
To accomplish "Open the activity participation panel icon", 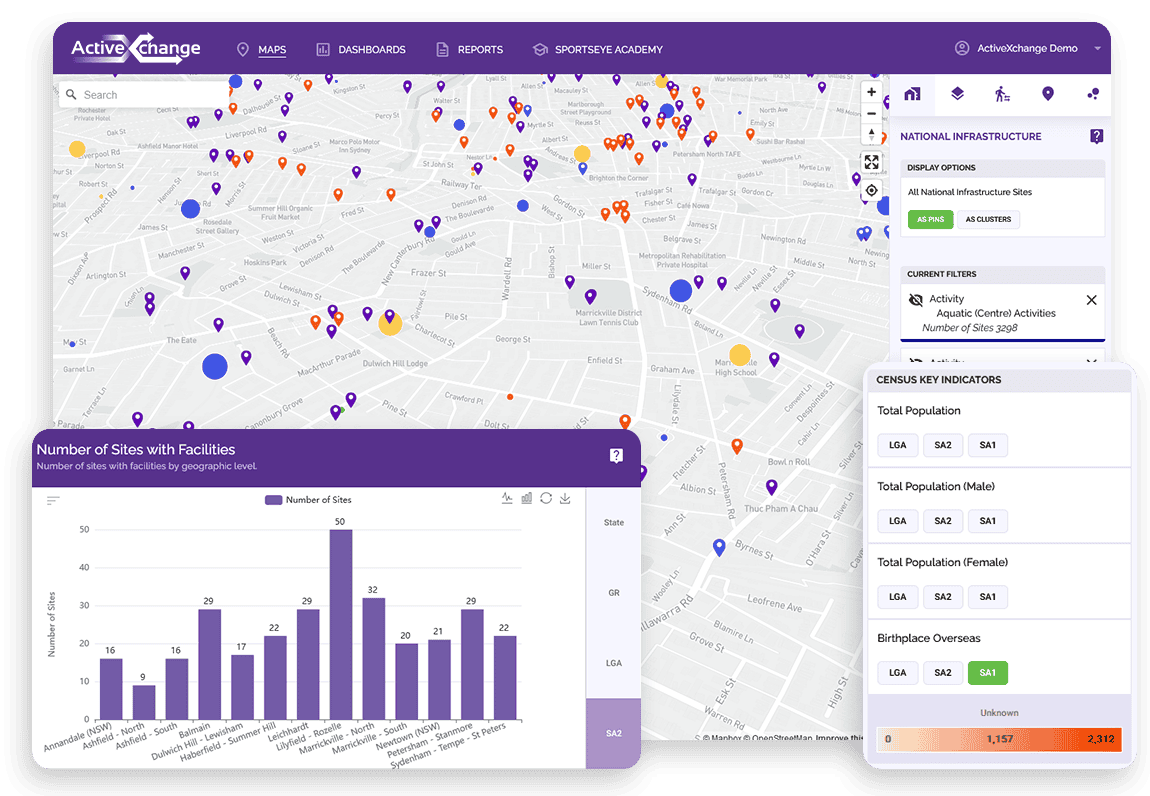I will click(1003, 94).
